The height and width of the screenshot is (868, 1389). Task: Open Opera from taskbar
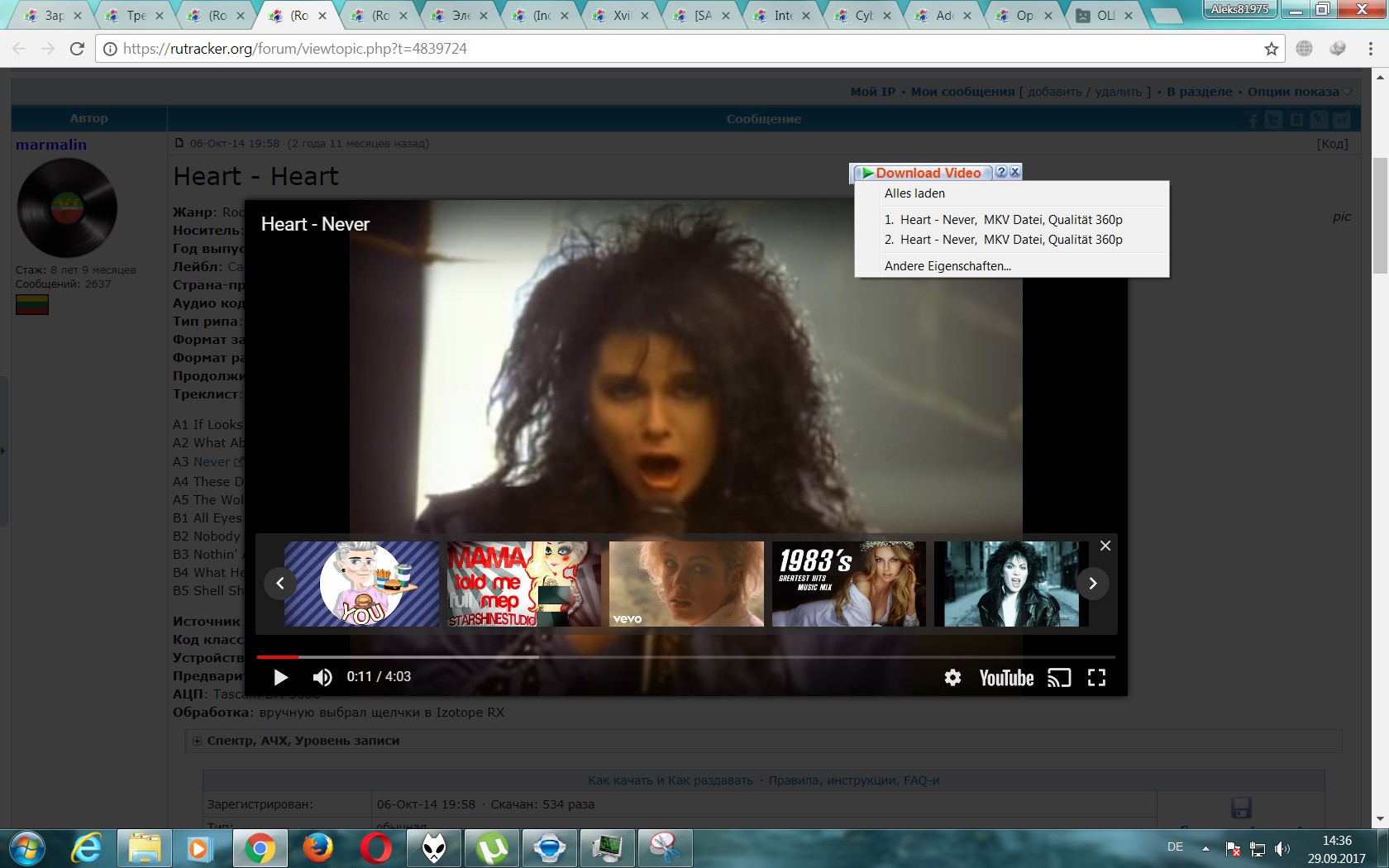coord(376,849)
